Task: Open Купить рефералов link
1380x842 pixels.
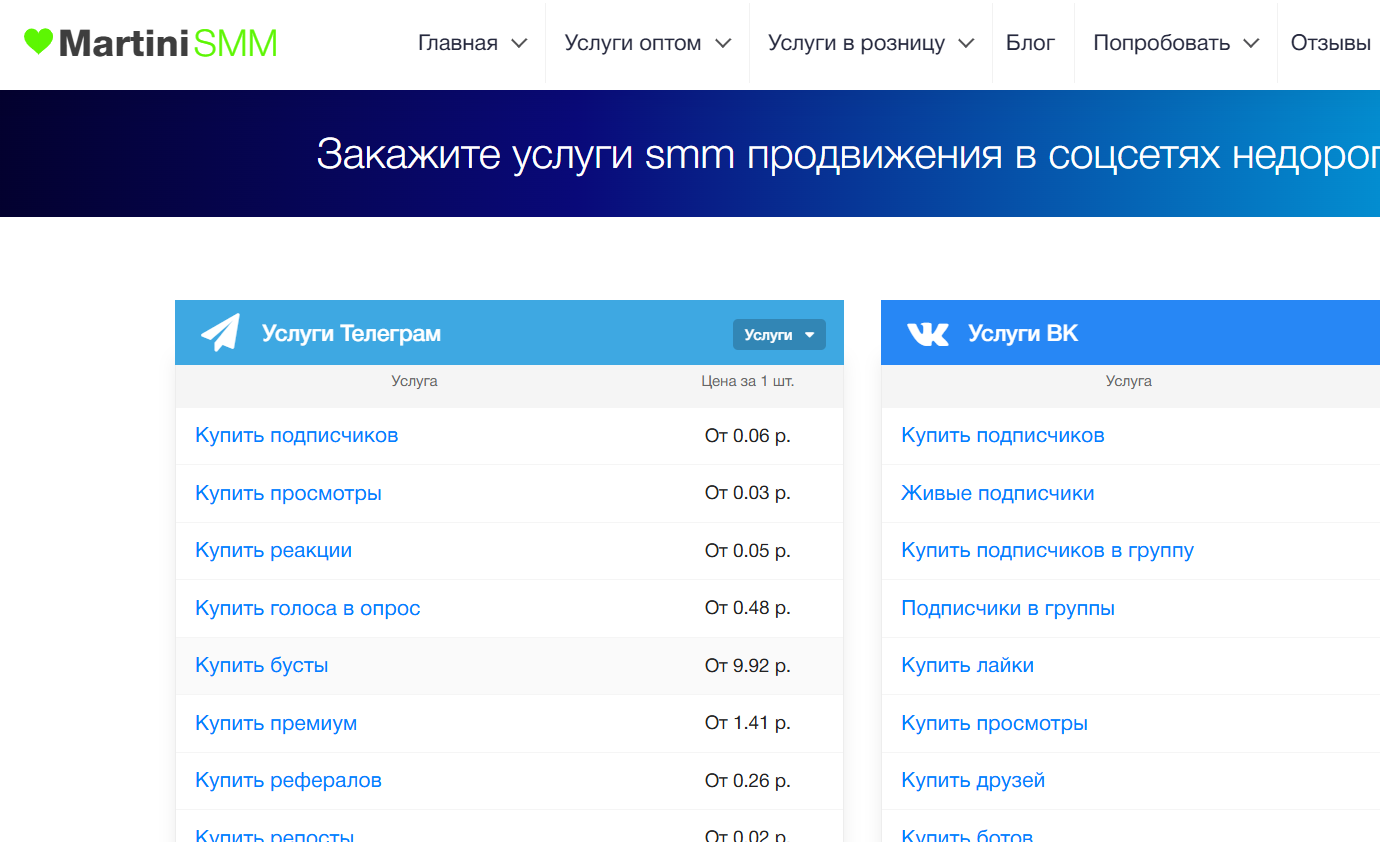Action: pyautogui.click(x=288, y=780)
